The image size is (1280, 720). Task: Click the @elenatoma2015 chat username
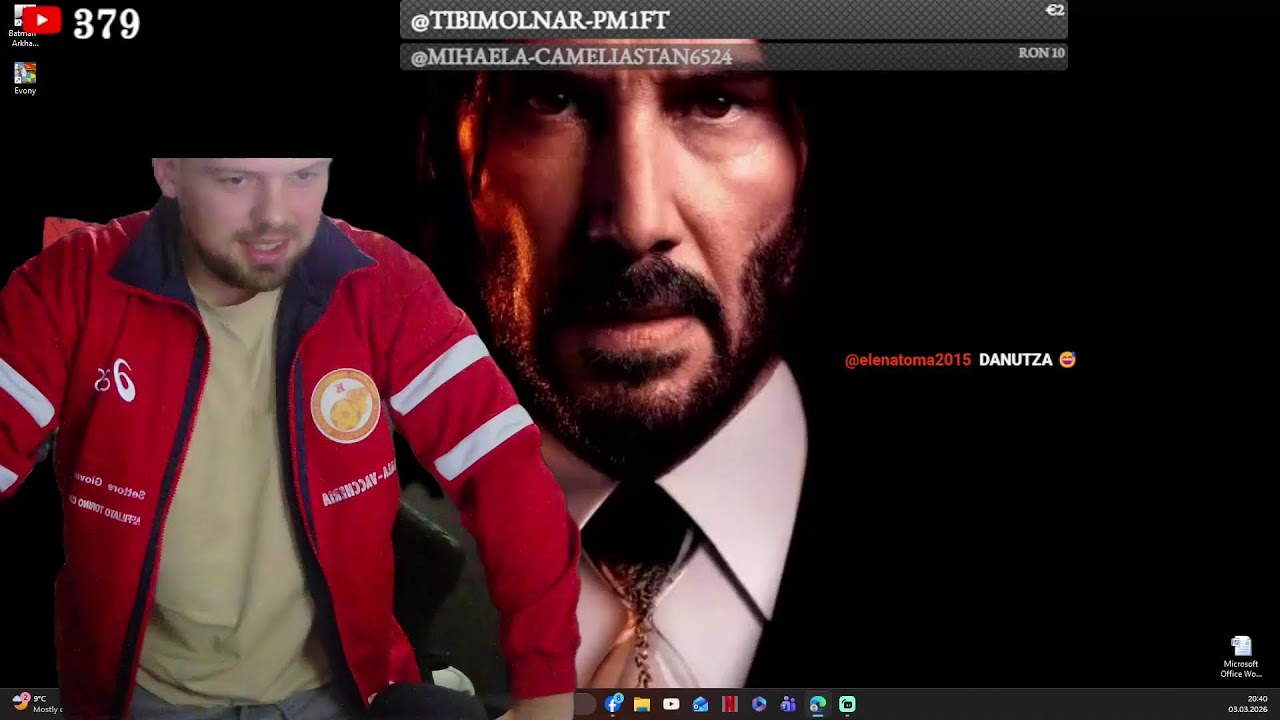pos(908,360)
